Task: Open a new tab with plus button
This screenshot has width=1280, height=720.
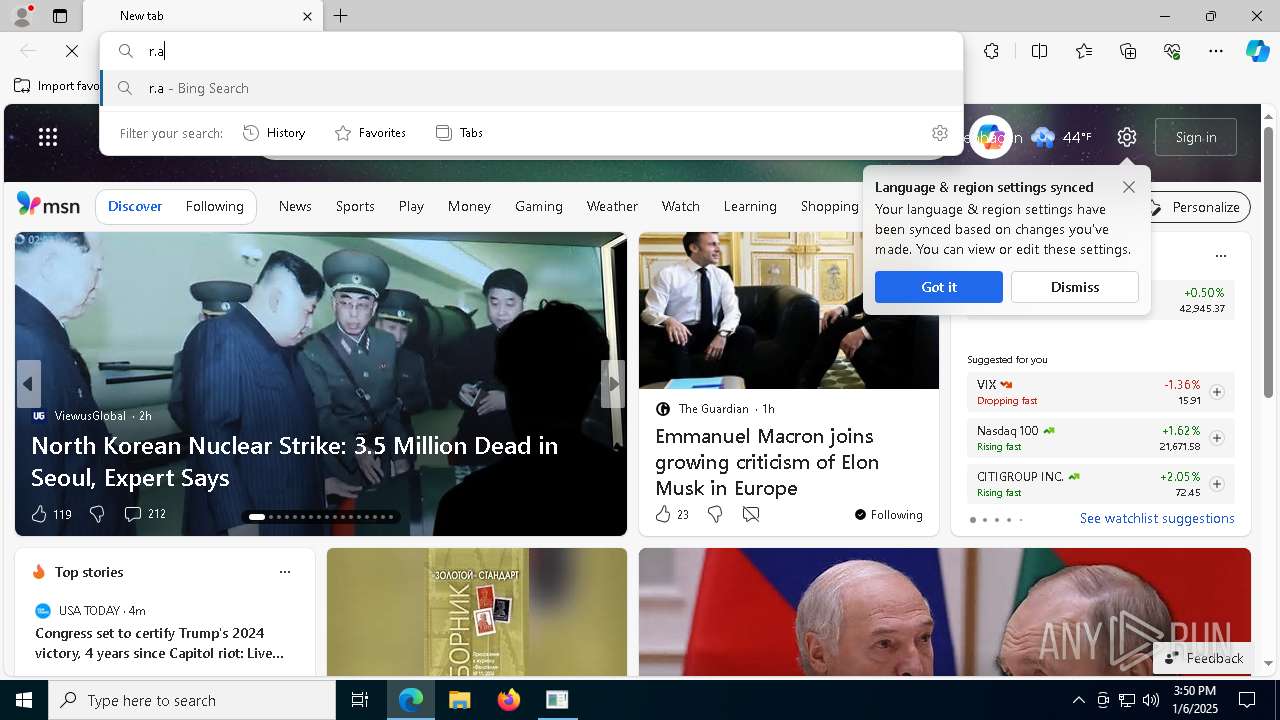Action: 341,16
